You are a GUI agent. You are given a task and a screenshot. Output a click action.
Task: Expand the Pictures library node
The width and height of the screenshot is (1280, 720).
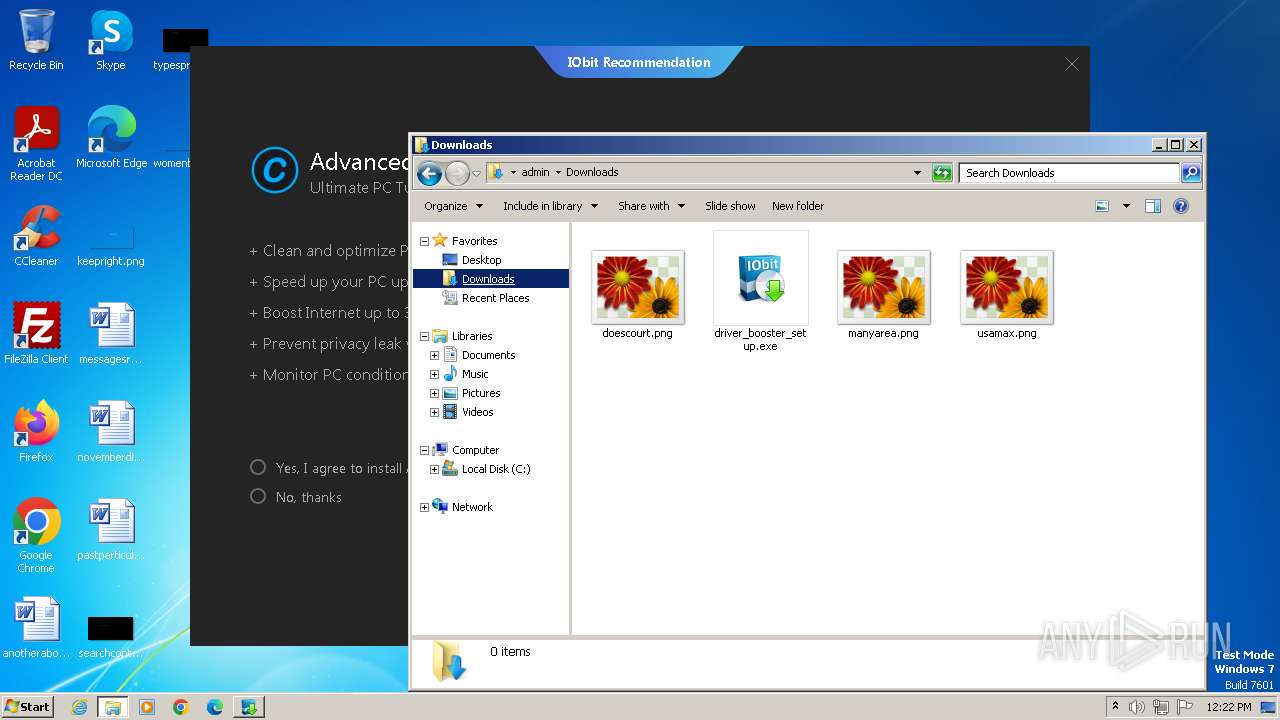pos(434,393)
